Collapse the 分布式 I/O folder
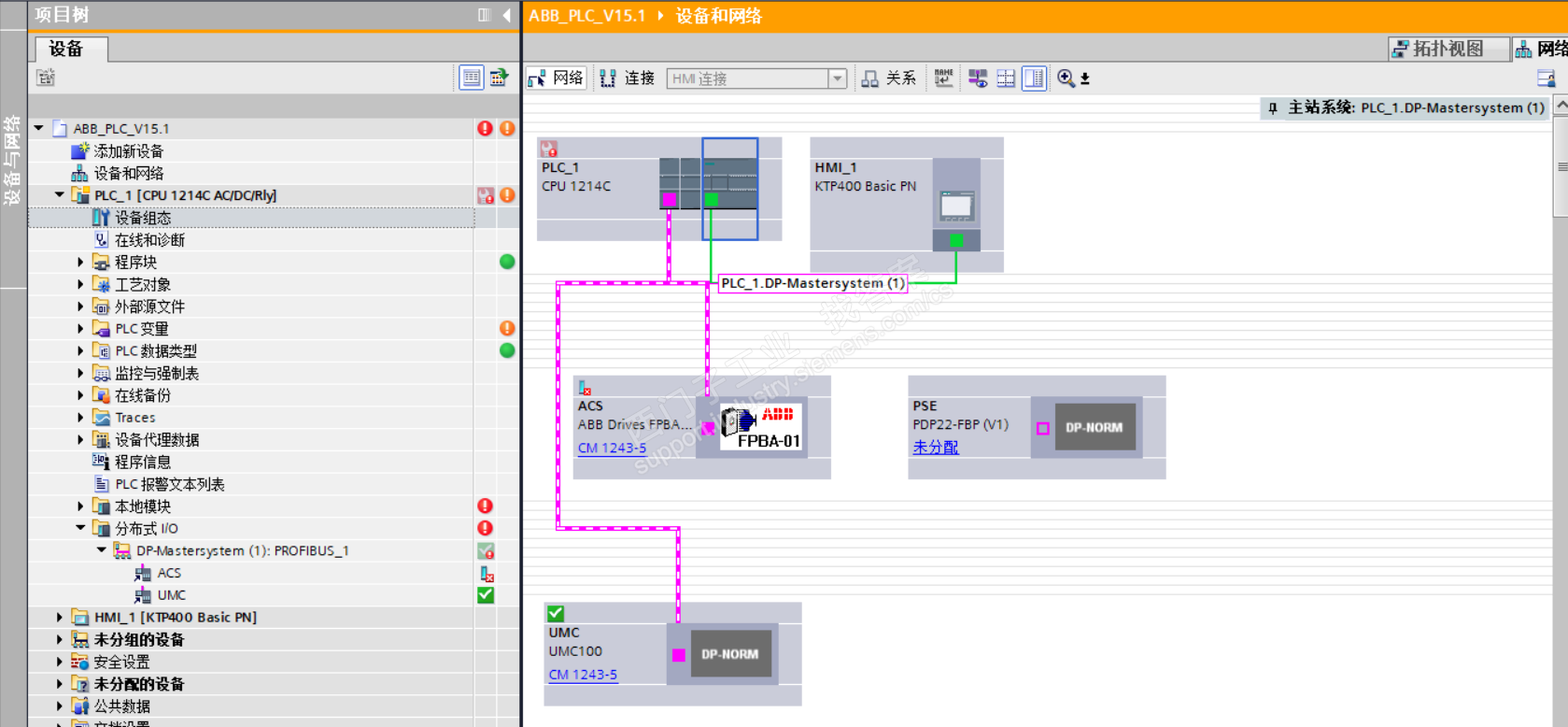Screen dimensions: 1568x727 pyautogui.click(x=80, y=529)
